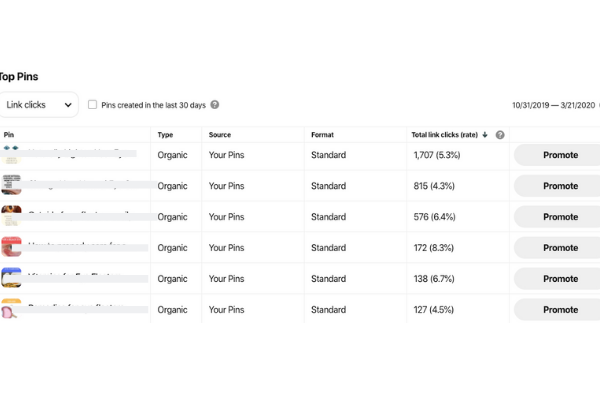Image resolution: width=600 pixels, height=400 pixels.
Task: Promote the pin with 172 link clicks
Action: point(560,247)
